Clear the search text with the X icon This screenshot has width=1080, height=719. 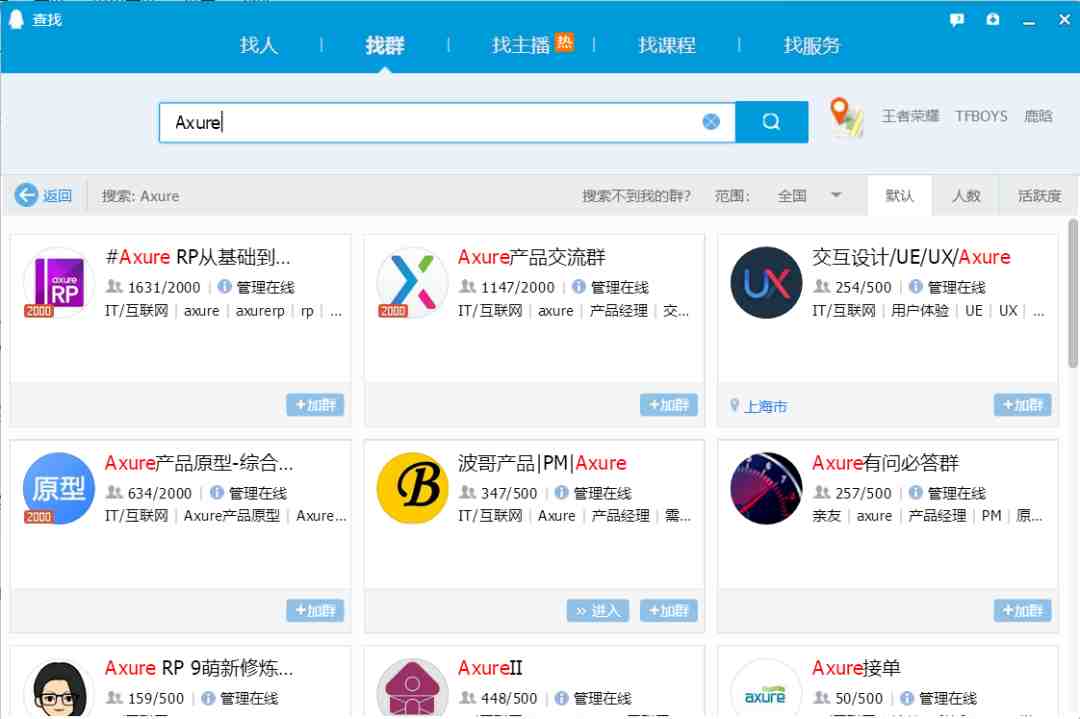pos(711,122)
